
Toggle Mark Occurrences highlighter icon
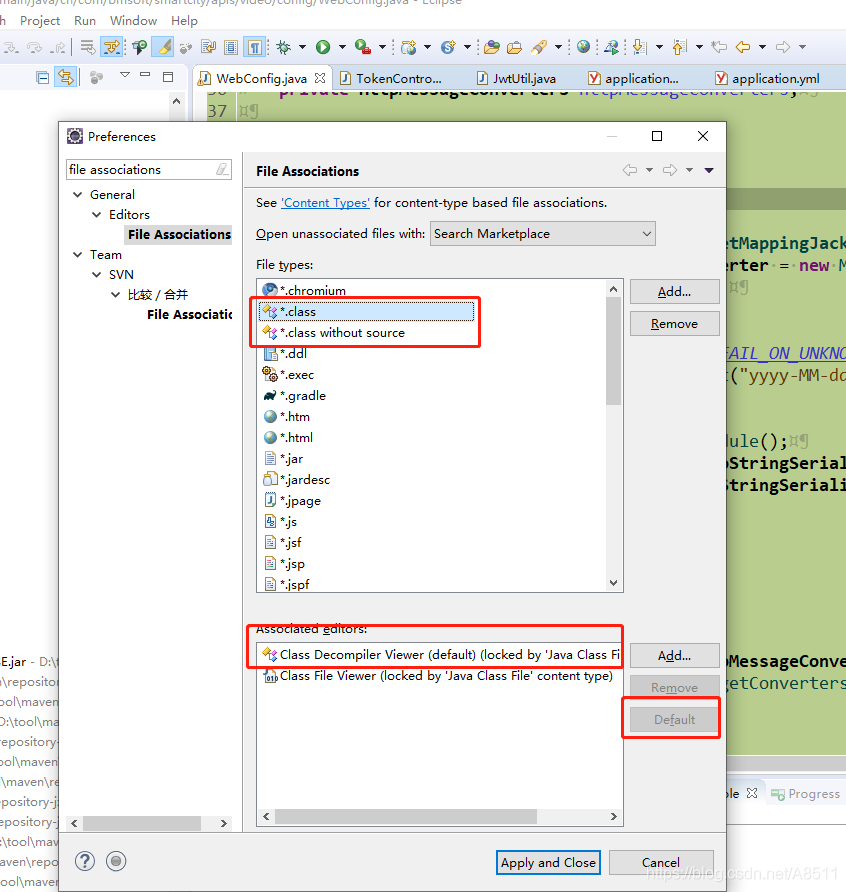click(x=163, y=47)
